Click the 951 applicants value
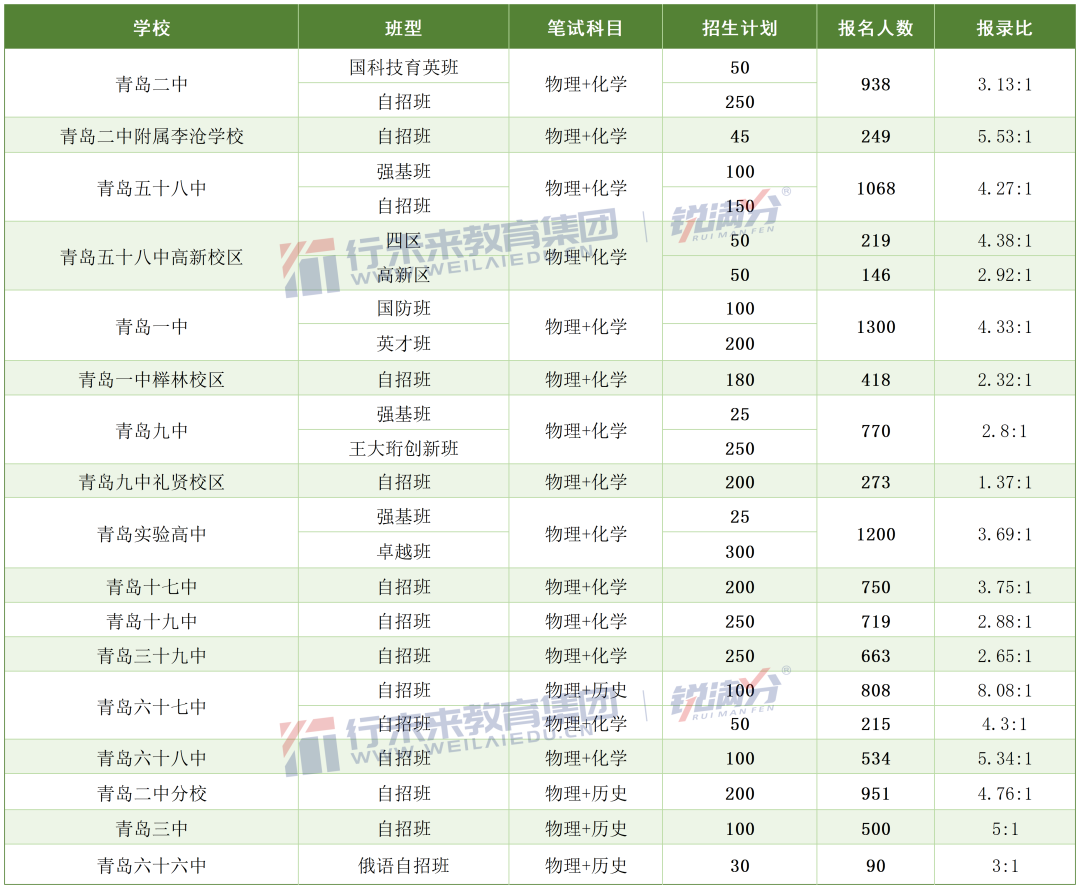The height and width of the screenshot is (889, 1080). tap(875, 793)
